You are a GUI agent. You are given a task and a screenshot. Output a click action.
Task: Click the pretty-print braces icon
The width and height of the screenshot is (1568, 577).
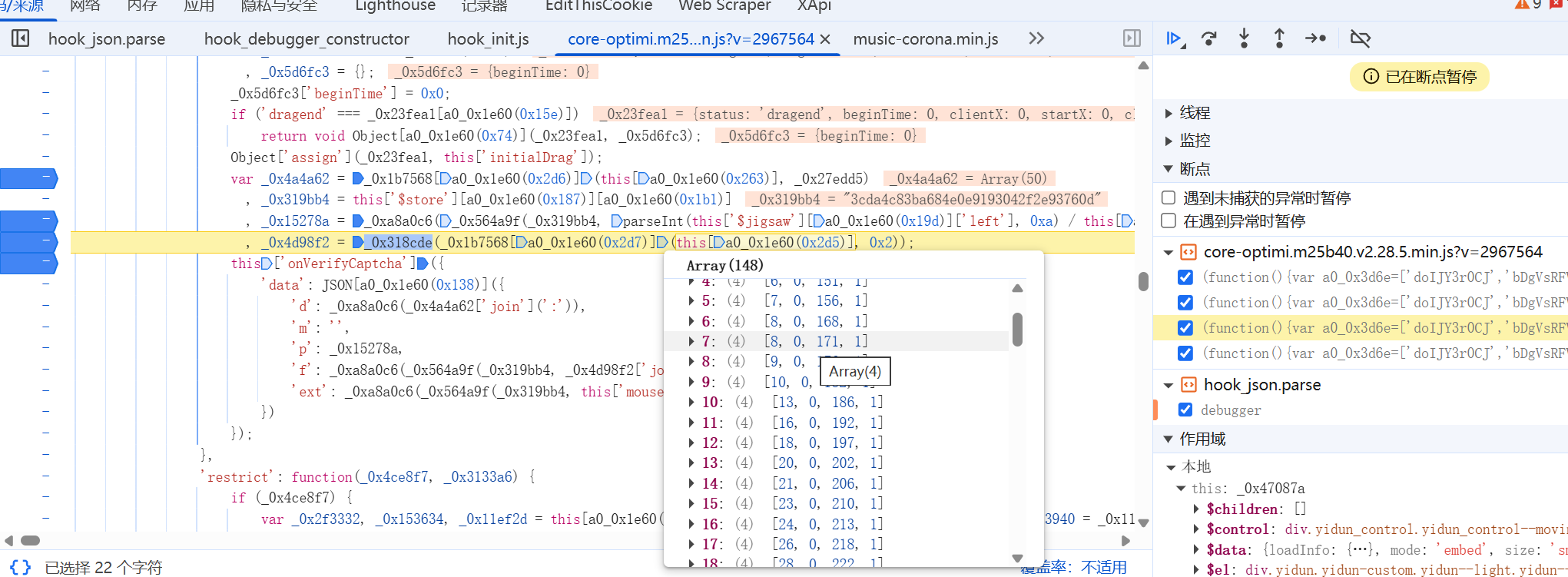click(x=21, y=567)
